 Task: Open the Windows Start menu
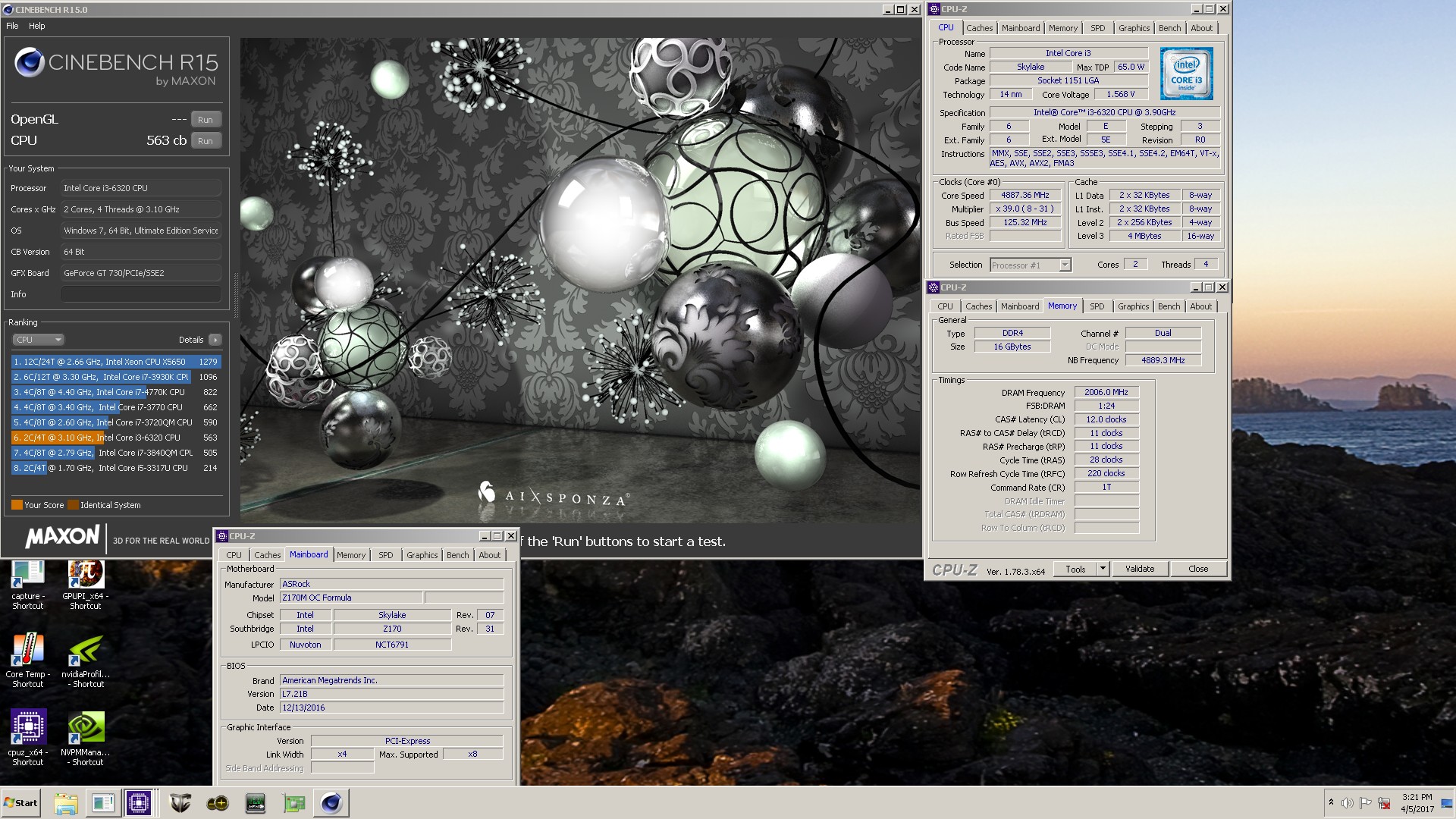tap(21, 803)
